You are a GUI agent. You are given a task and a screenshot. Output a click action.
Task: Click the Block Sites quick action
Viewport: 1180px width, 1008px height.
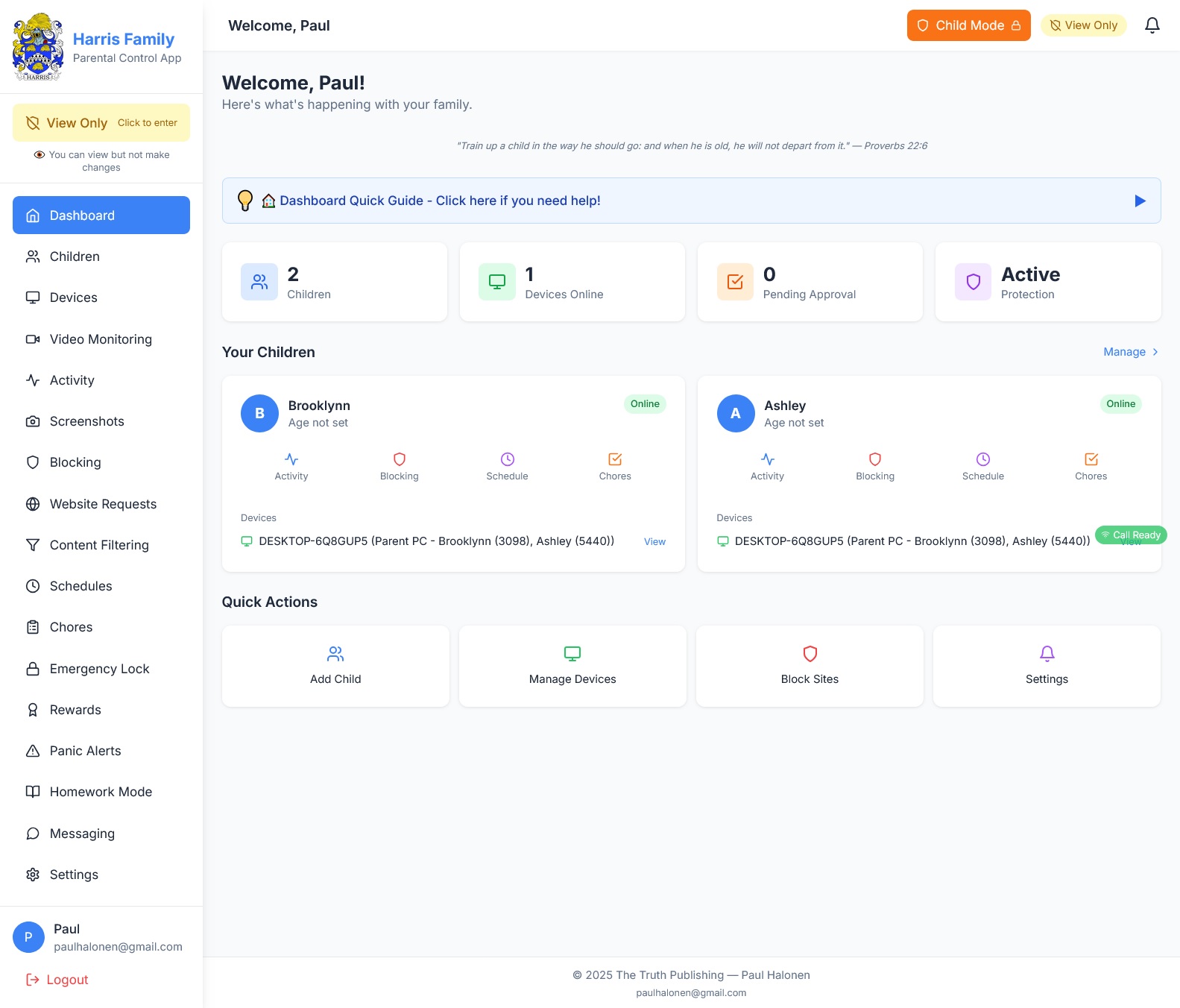[810, 666]
